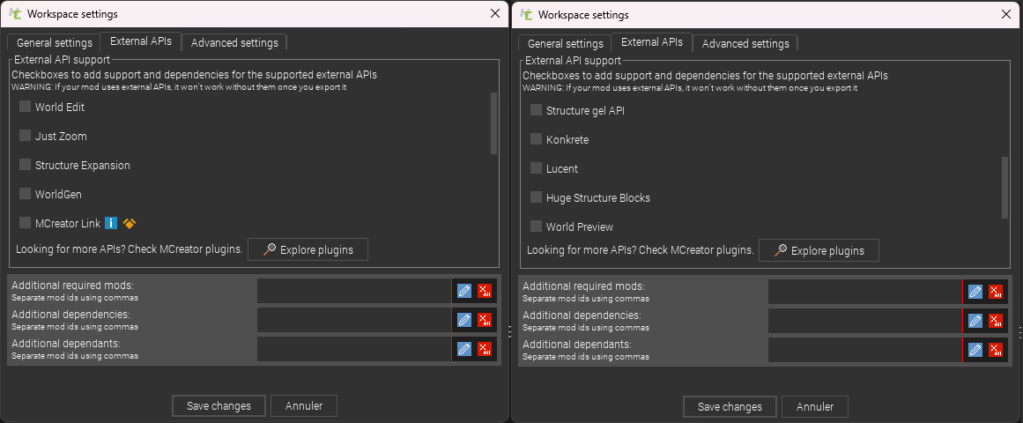Enable MCreator Link checkbox

[x=25, y=223]
